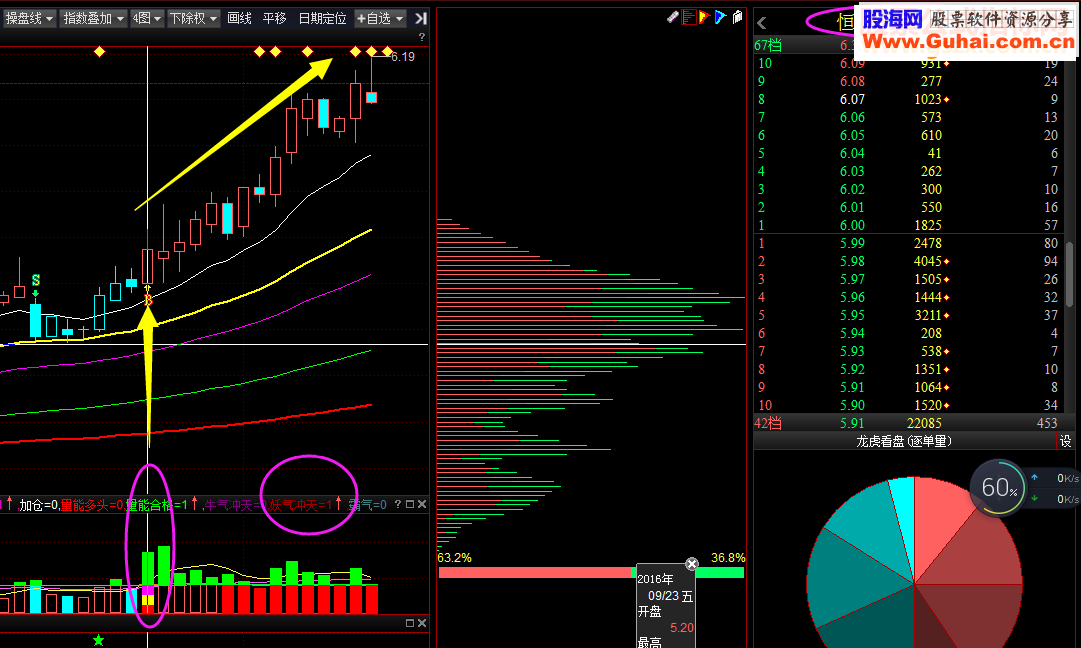Screen dimensions: 1081x648
Task: Click the red section of chip ratio bar
Action: coord(535,572)
